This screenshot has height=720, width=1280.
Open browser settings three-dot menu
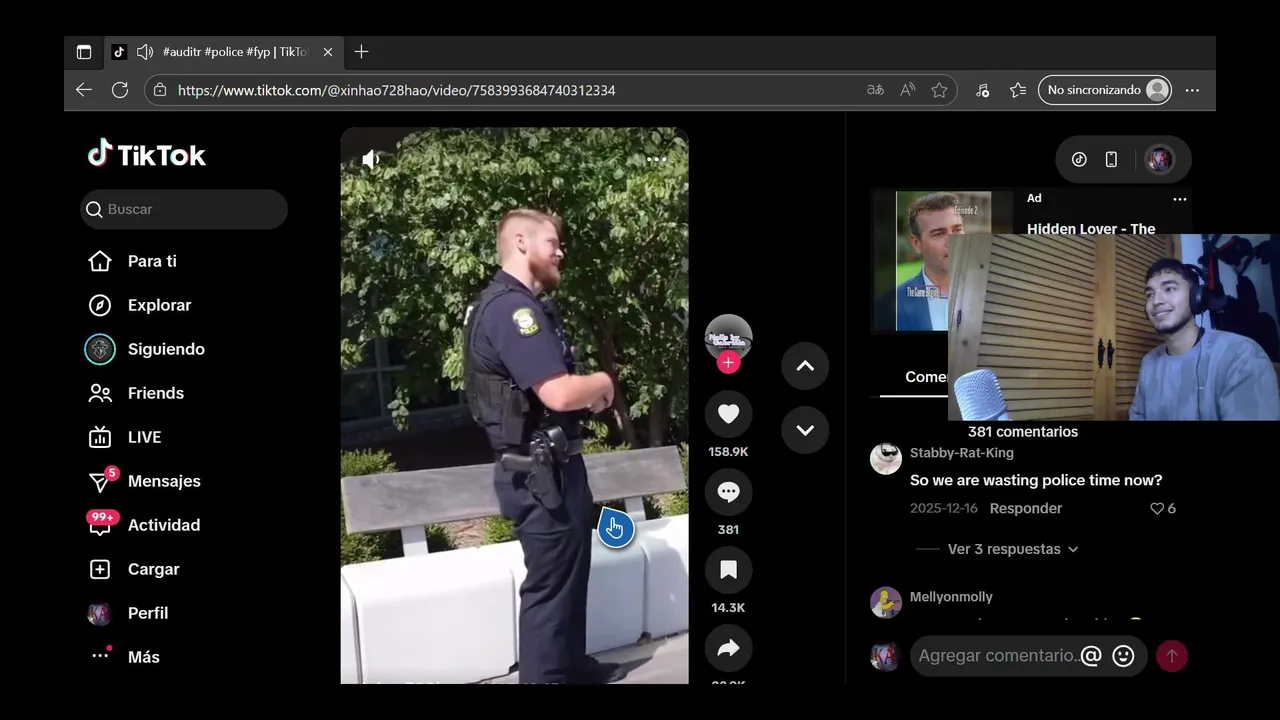[1192, 90]
